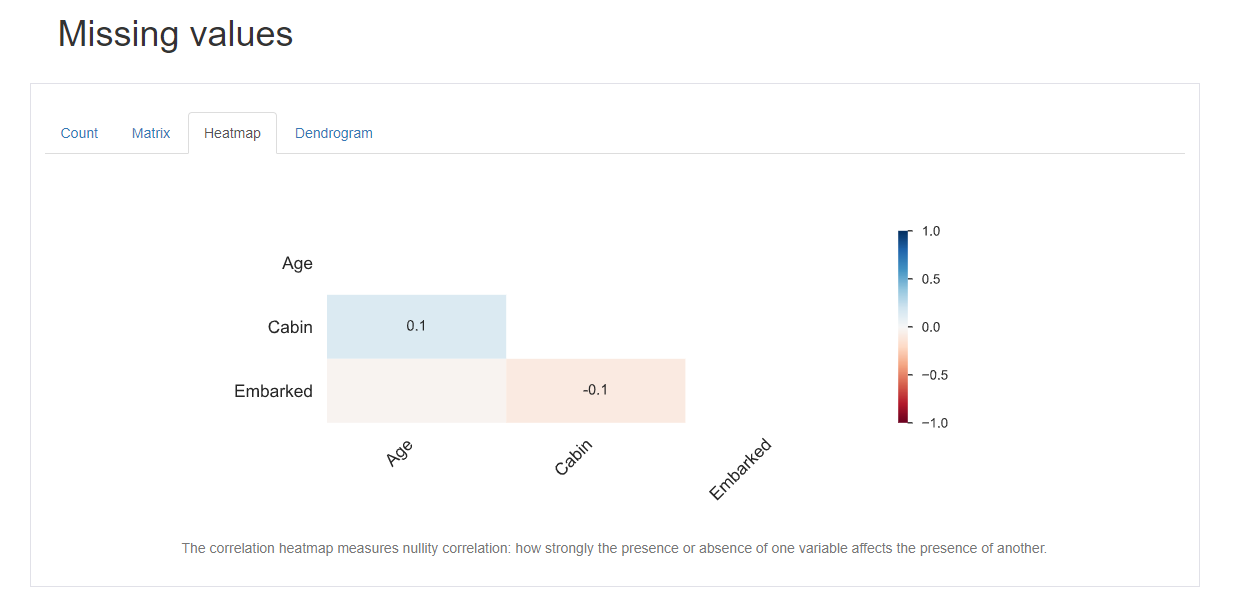Switch to the Count tab
The height and width of the screenshot is (602, 1240).
(x=79, y=133)
